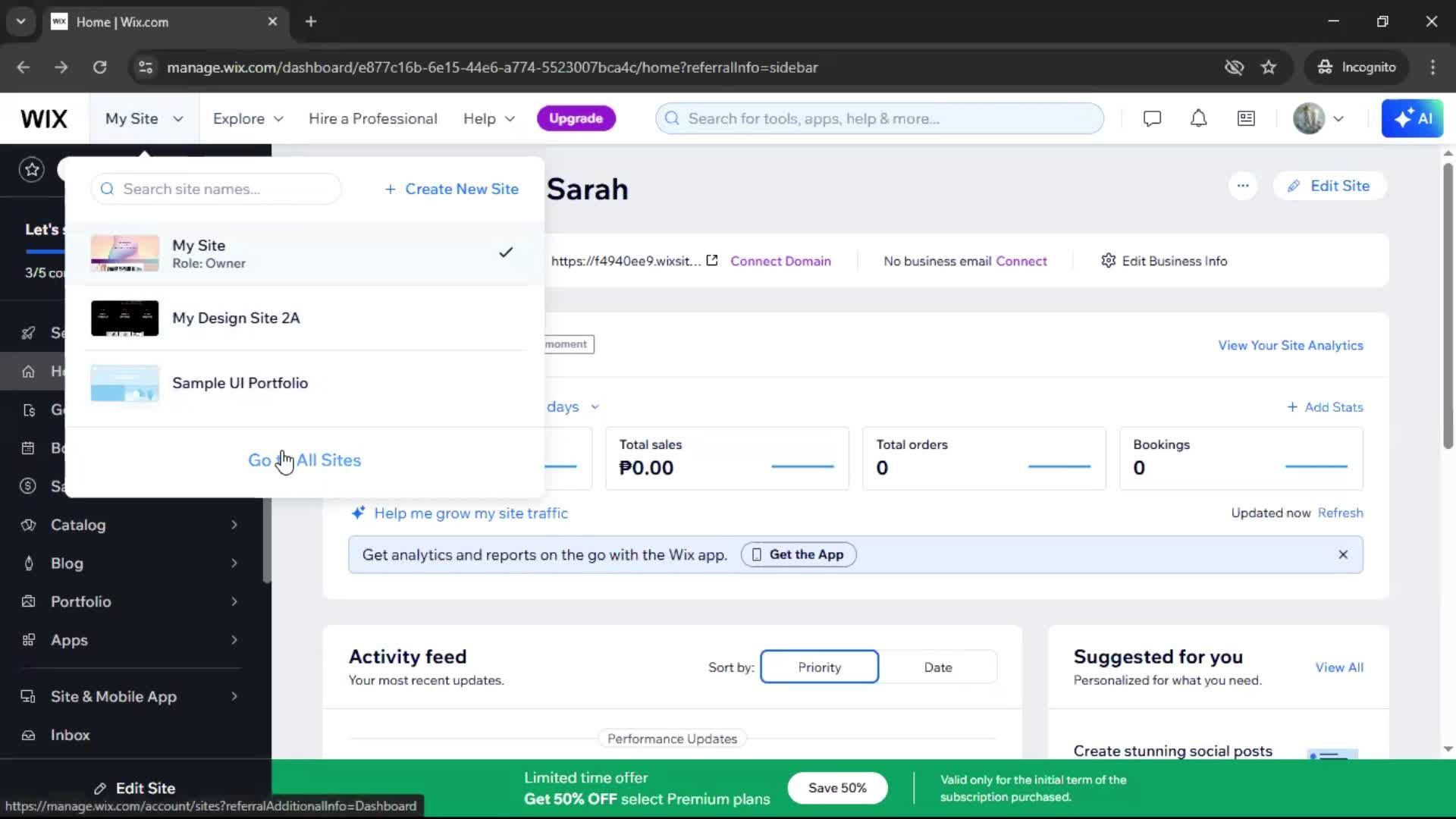This screenshot has width=1456, height=819.
Task: Open the site information icon in address bar
Action: tap(146, 67)
